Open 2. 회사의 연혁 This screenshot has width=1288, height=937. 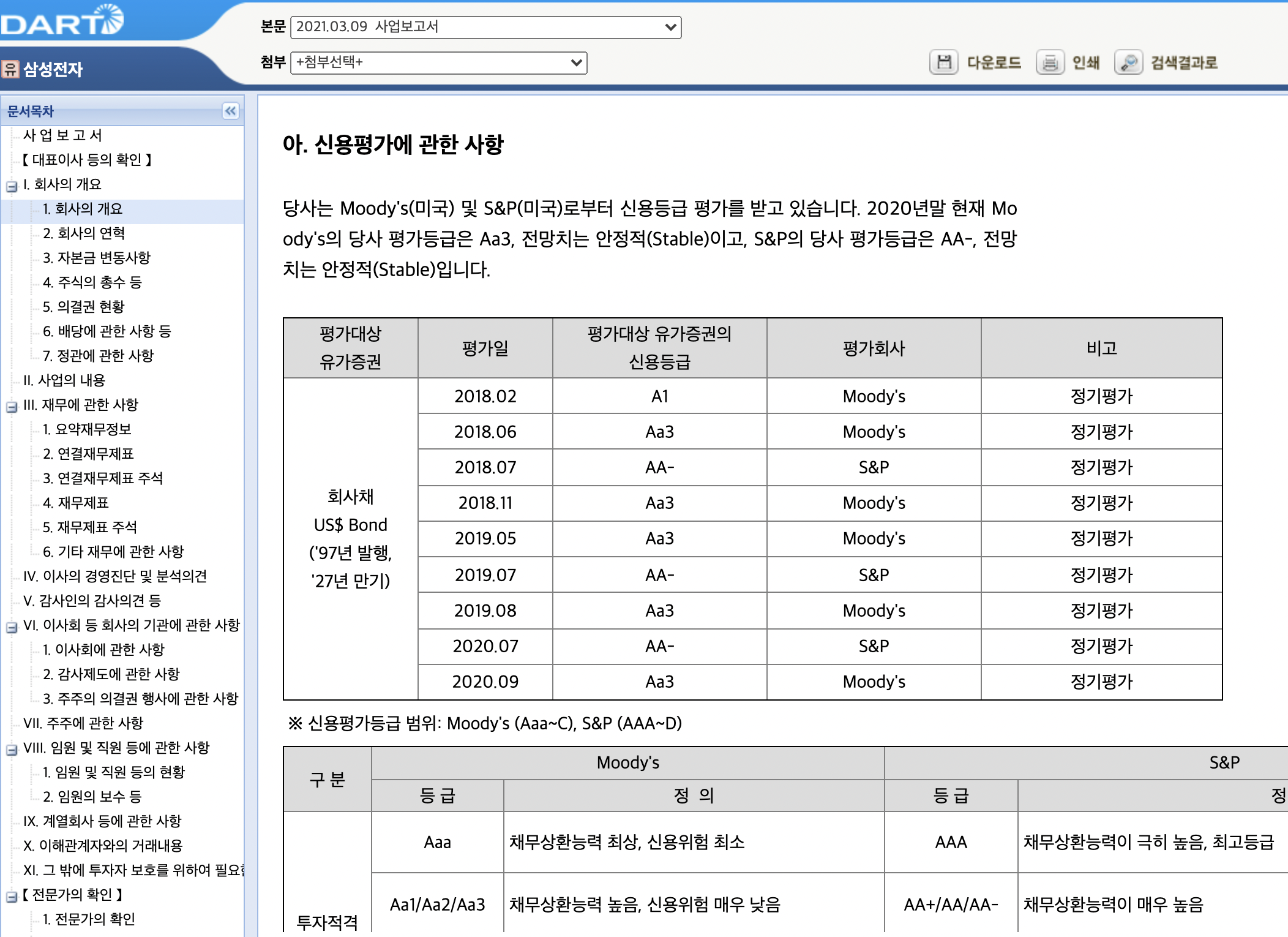point(84,233)
